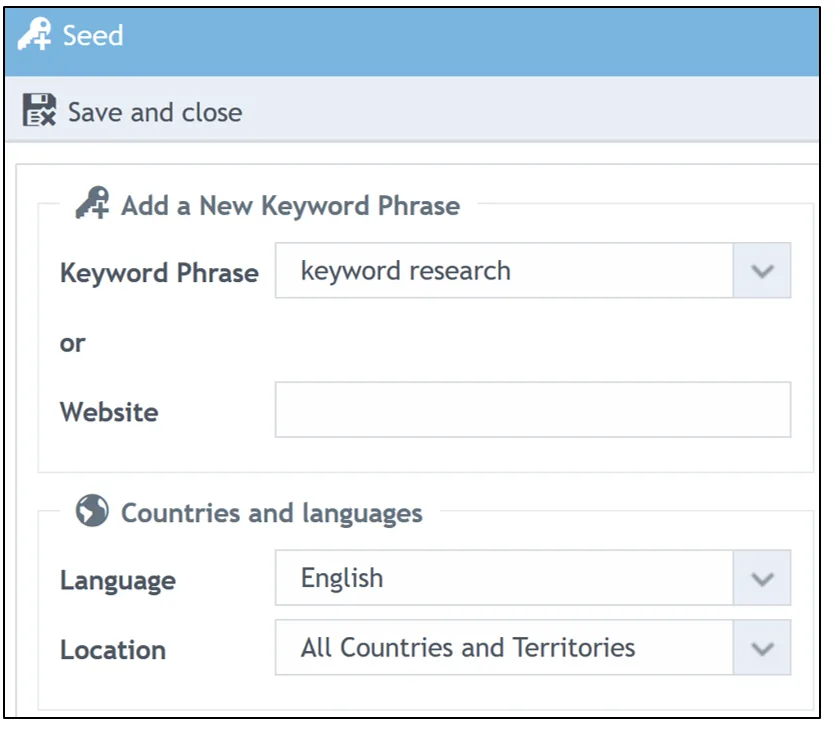The height and width of the screenshot is (732, 840).
Task: Click the globe icon beside Countries and languages
Action: (92, 512)
